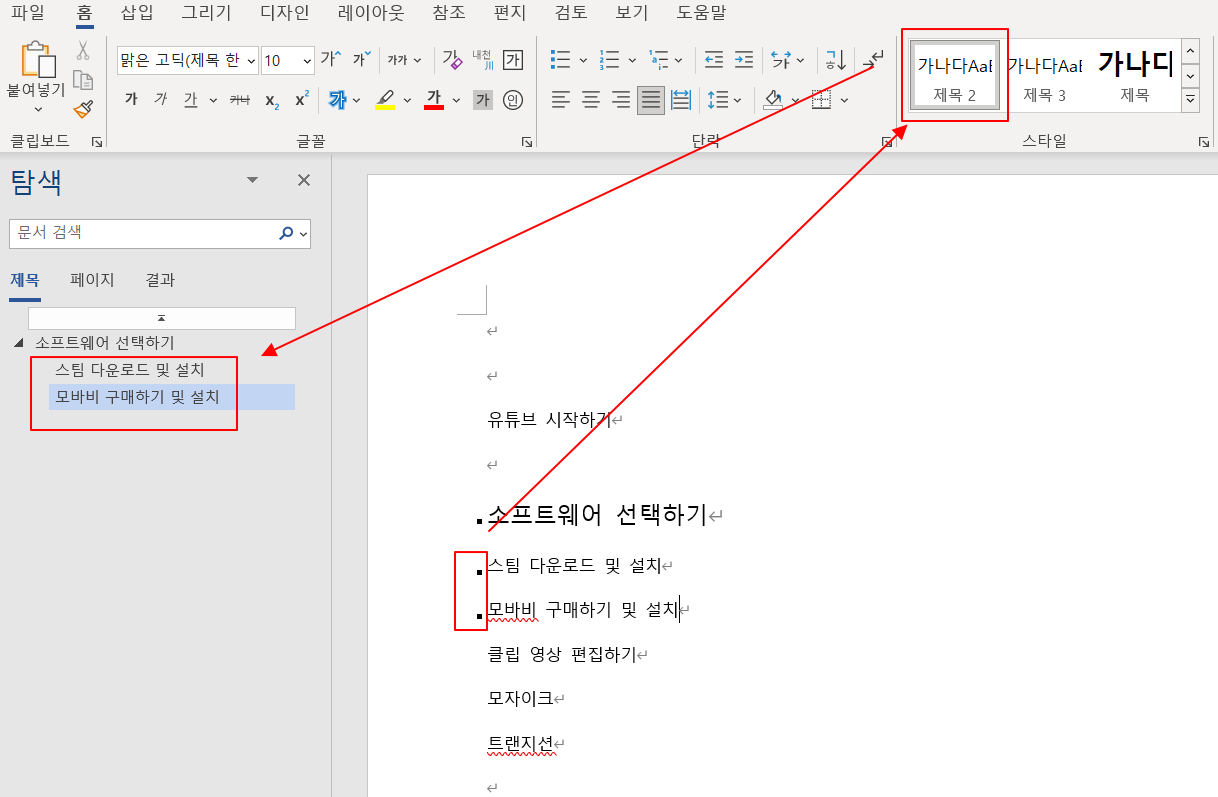Toggle italic formatting
The width and height of the screenshot is (1218, 797).
(x=160, y=100)
